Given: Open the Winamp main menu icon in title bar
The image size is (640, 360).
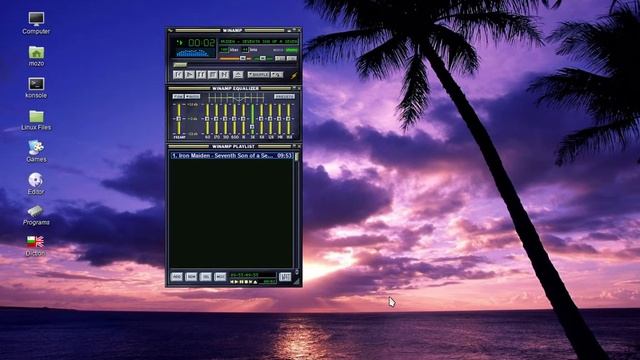Looking at the screenshot, I should click(x=171, y=30).
